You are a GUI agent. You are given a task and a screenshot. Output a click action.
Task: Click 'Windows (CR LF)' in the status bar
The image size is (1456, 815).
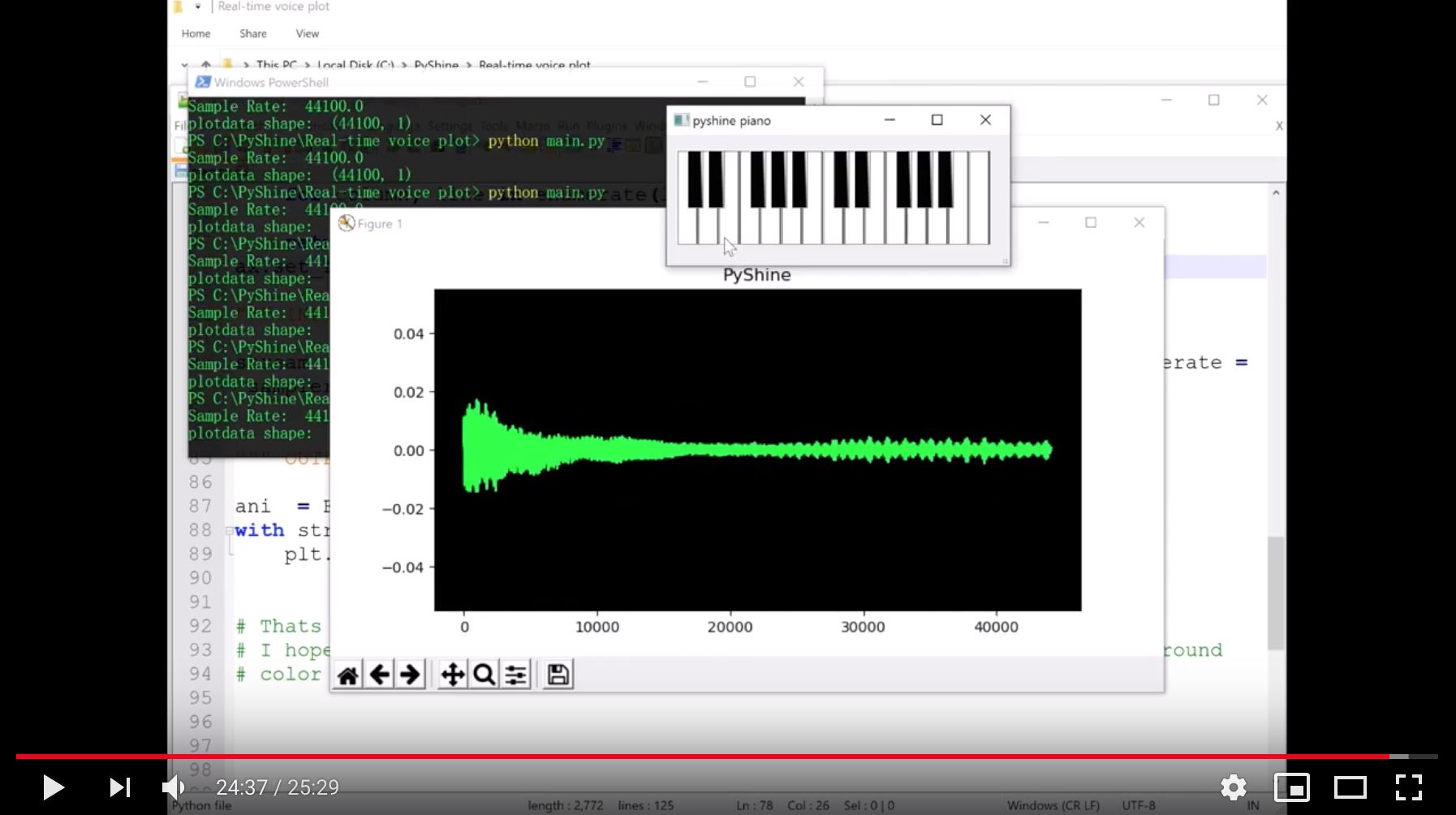(x=1053, y=805)
